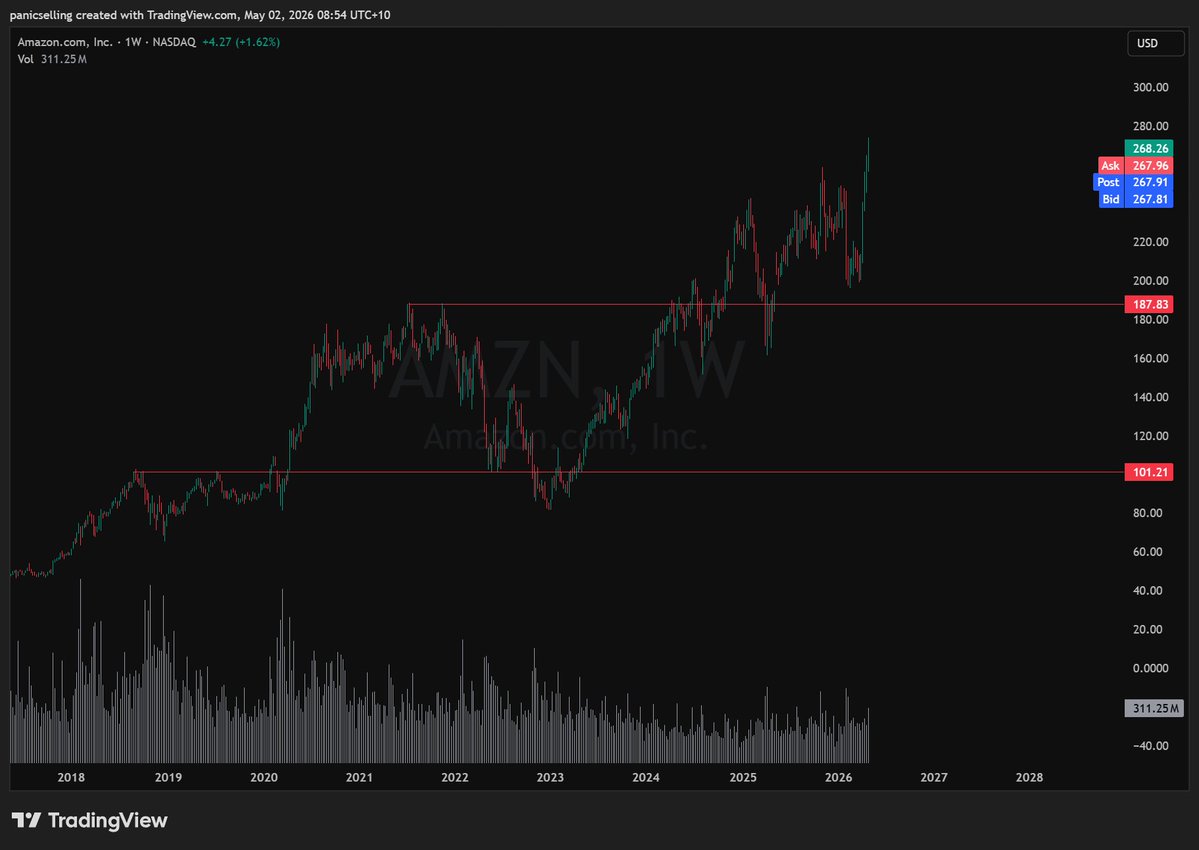Image resolution: width=1199 pixels, height=850 pixels.
Task: Click the 268.26 last price label
Action: pos(1149,148)
